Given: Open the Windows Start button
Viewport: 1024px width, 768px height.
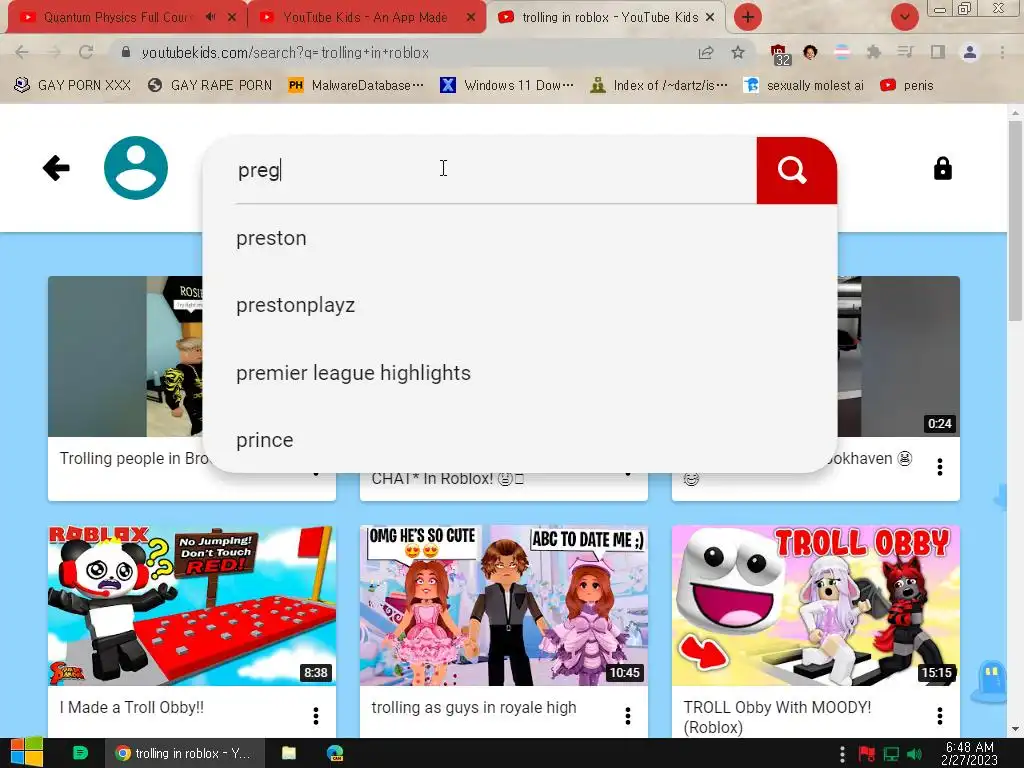Looking at the screenshot, I should tap(26, 753).
